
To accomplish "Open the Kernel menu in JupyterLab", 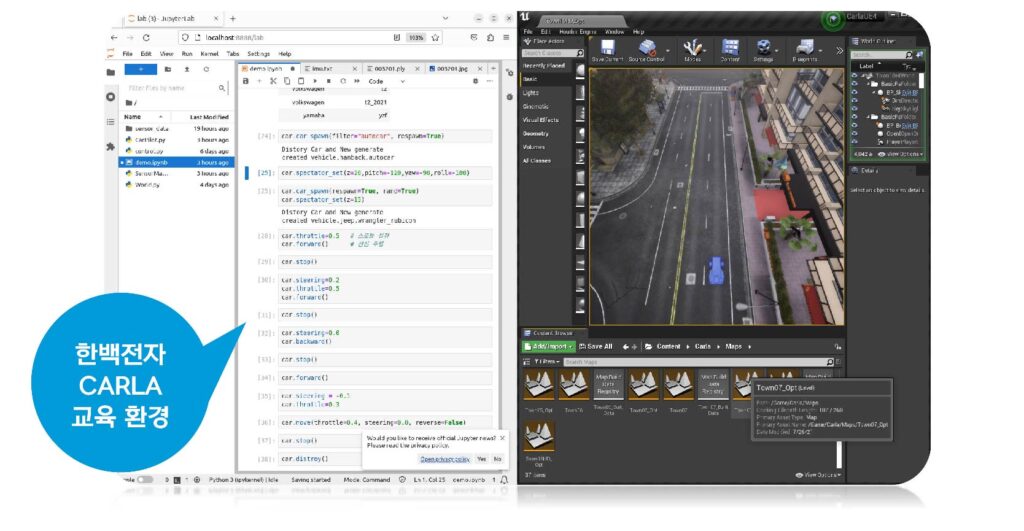I will point(209,54).
